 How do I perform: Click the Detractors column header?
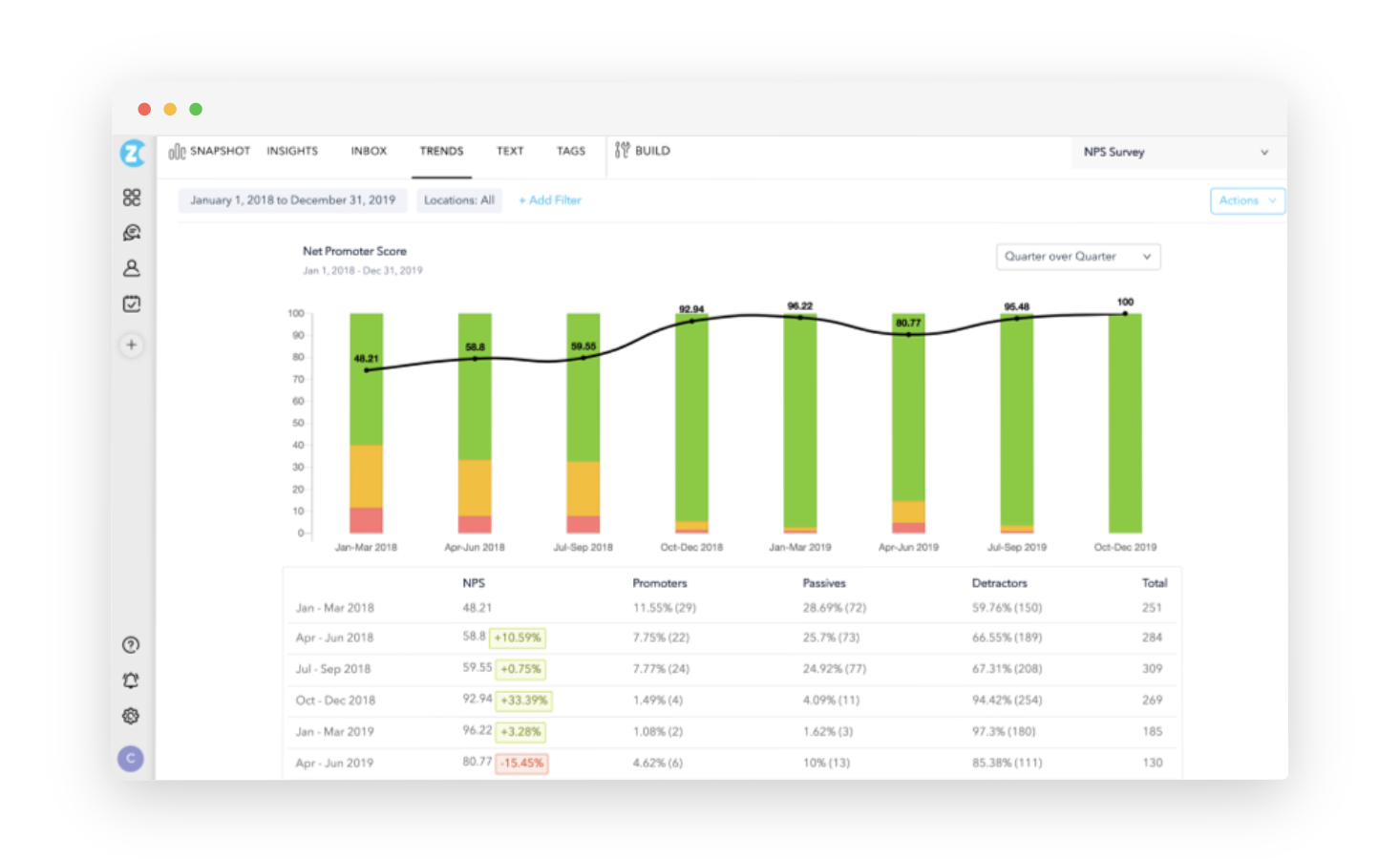click(1000, 583)
